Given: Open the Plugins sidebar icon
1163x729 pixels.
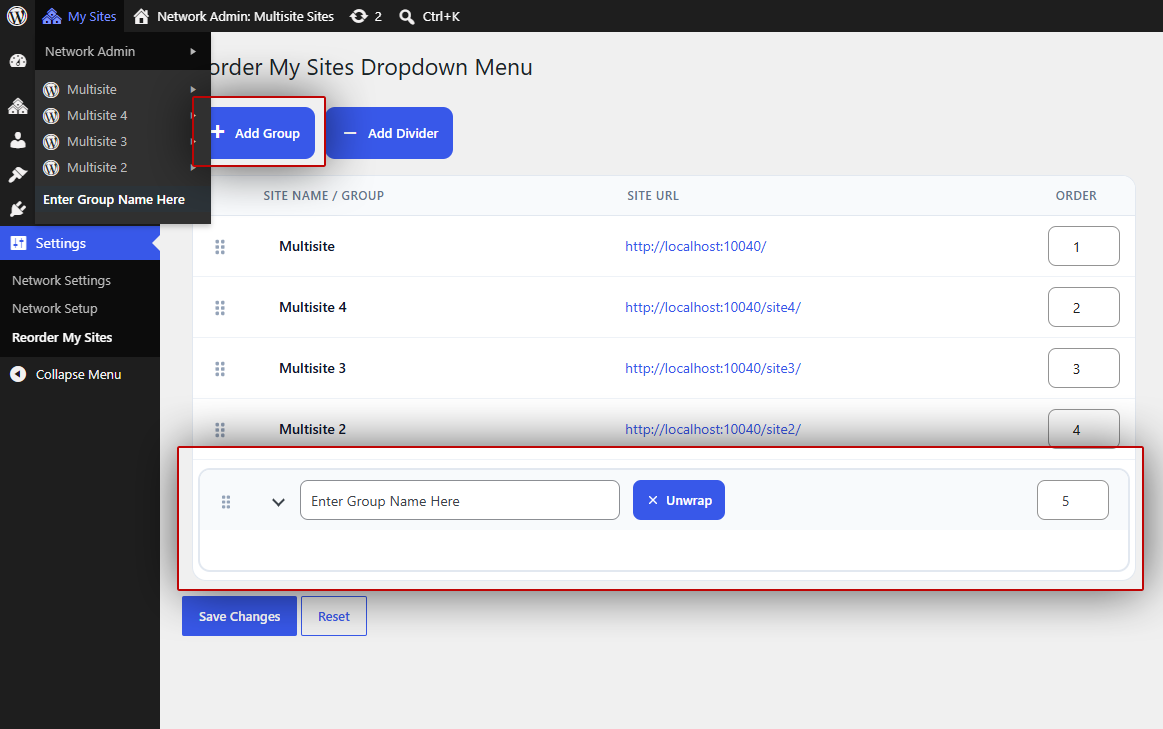Looking at the screenshot, I should click(x=17, y=209).
